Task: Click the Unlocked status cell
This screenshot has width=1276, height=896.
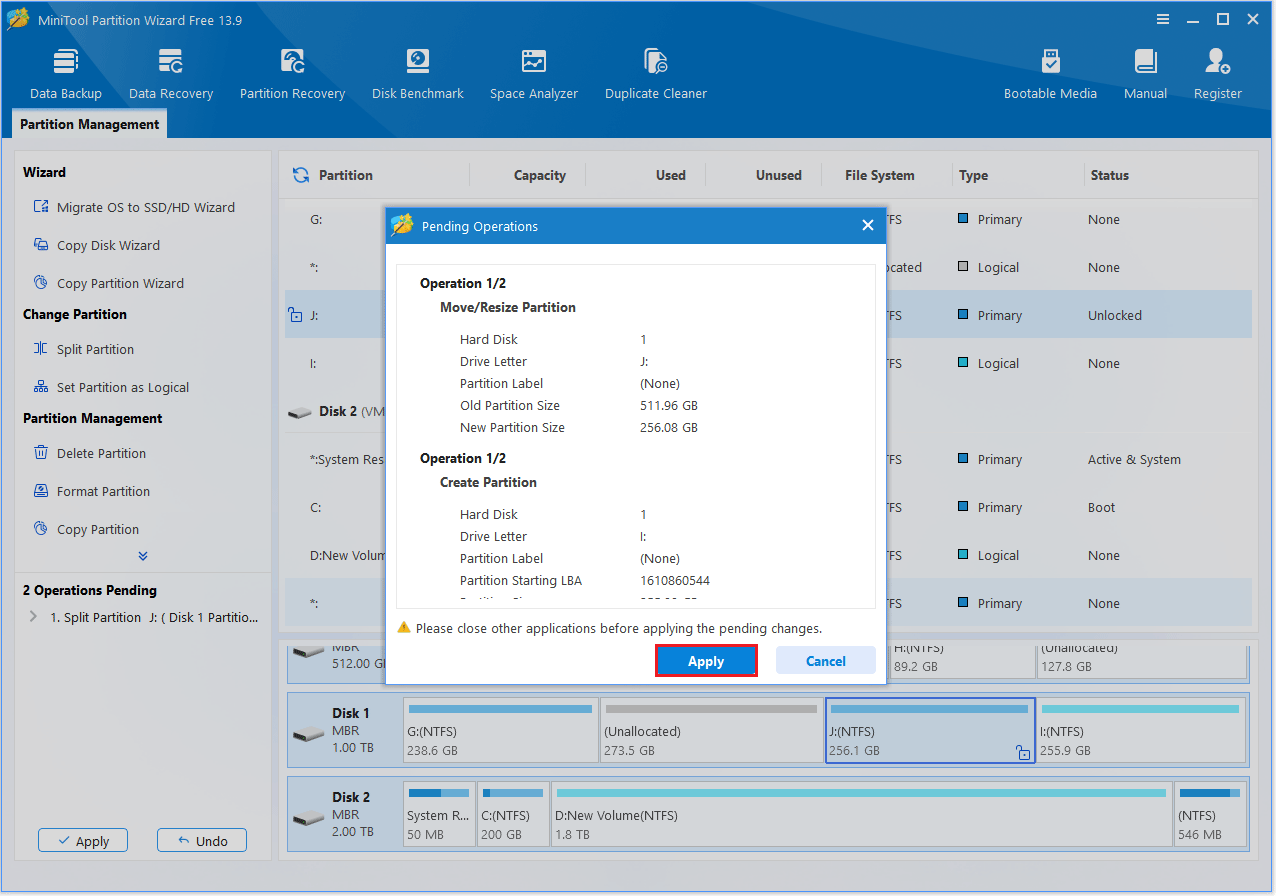Action: (x=1114, y=315)
